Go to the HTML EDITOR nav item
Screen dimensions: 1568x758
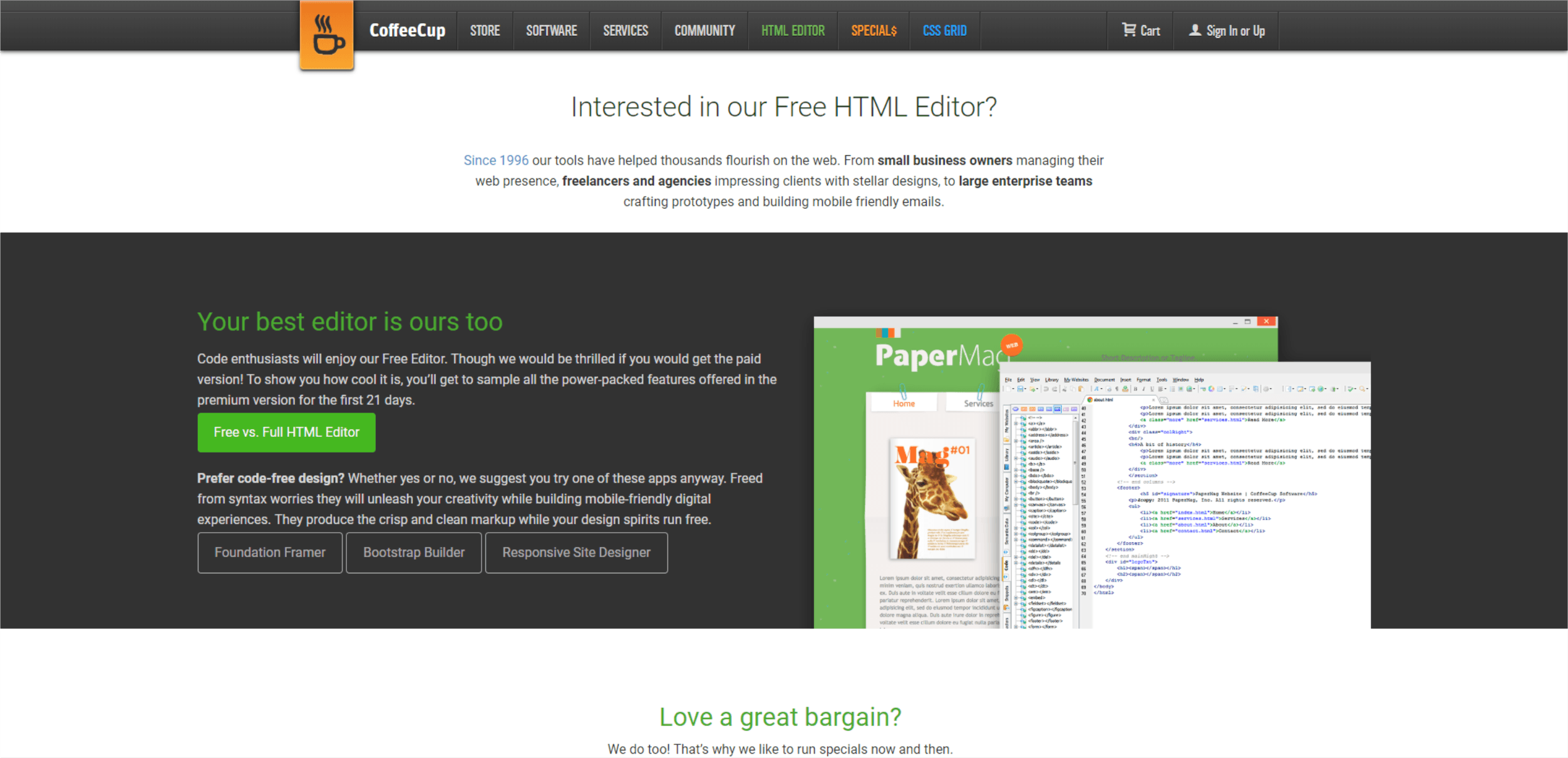pyautogui.click(x=793, y=30)
